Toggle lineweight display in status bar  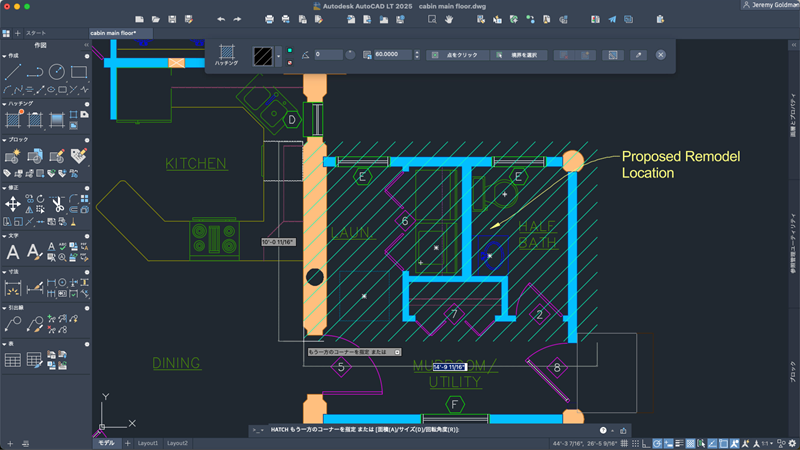(x=679, y=444)
